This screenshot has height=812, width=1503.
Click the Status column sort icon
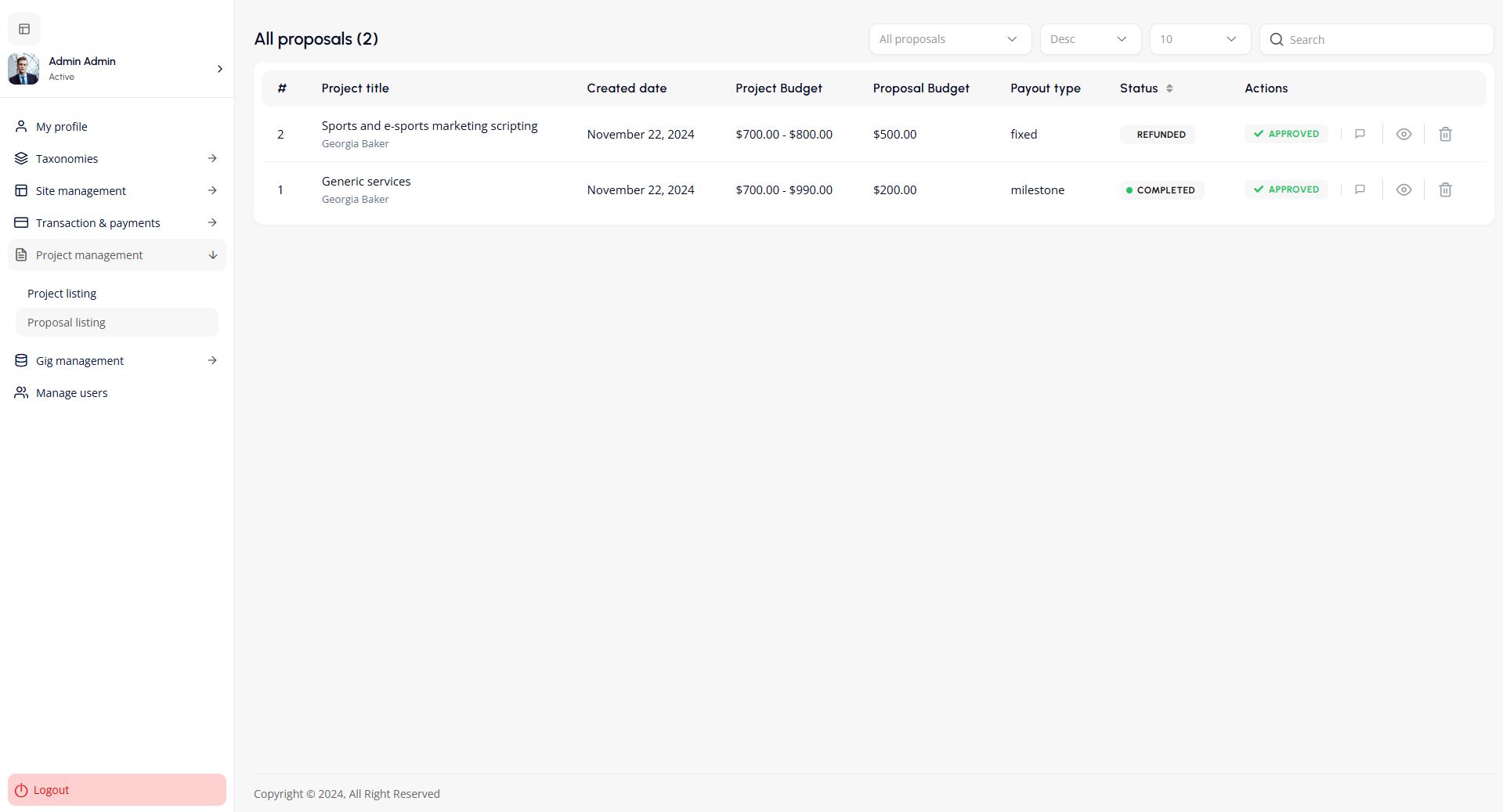coord(1169,88)
